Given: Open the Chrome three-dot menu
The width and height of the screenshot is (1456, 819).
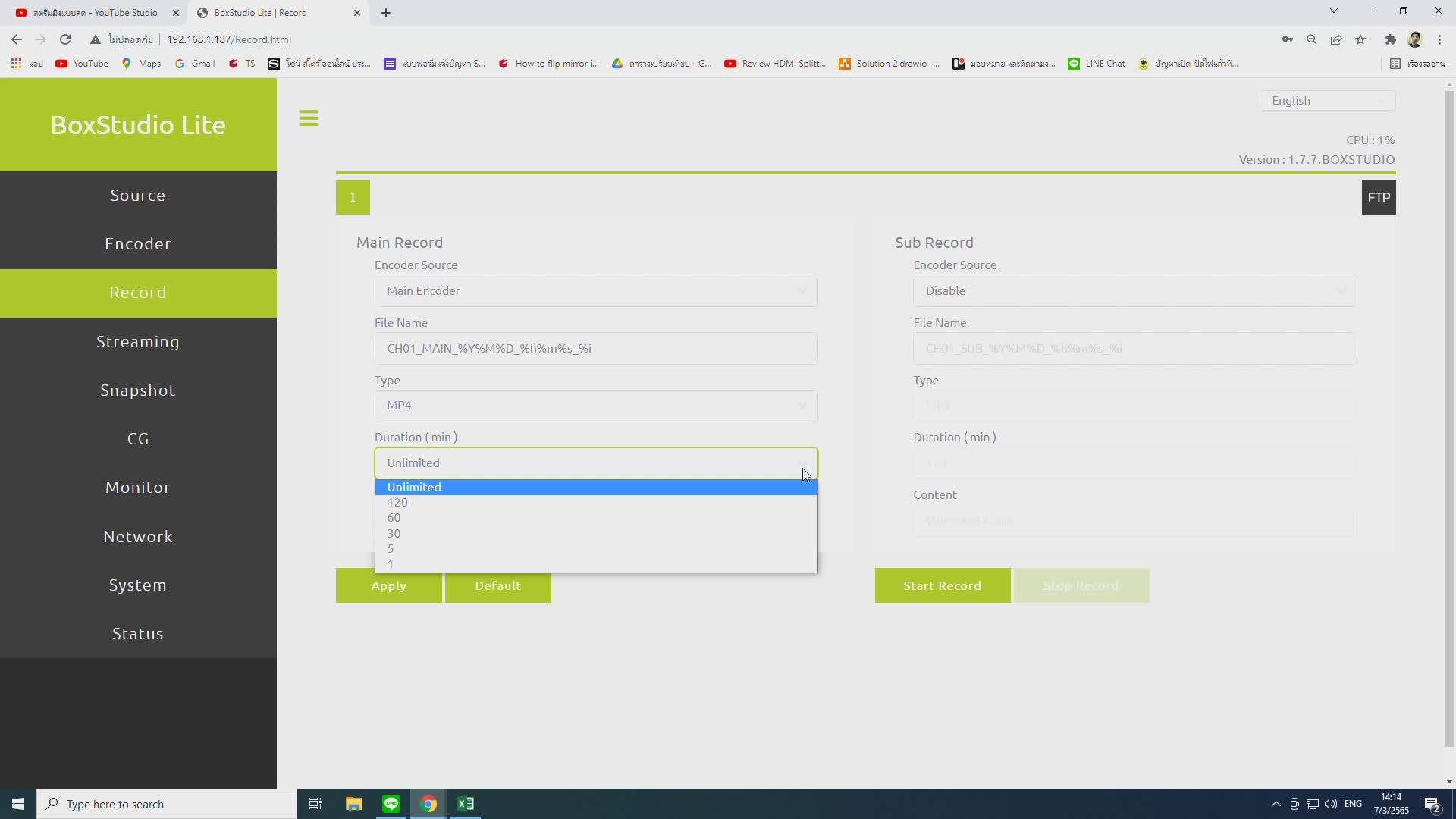Looking at the screenshot, I should (x=1439, y=39).
